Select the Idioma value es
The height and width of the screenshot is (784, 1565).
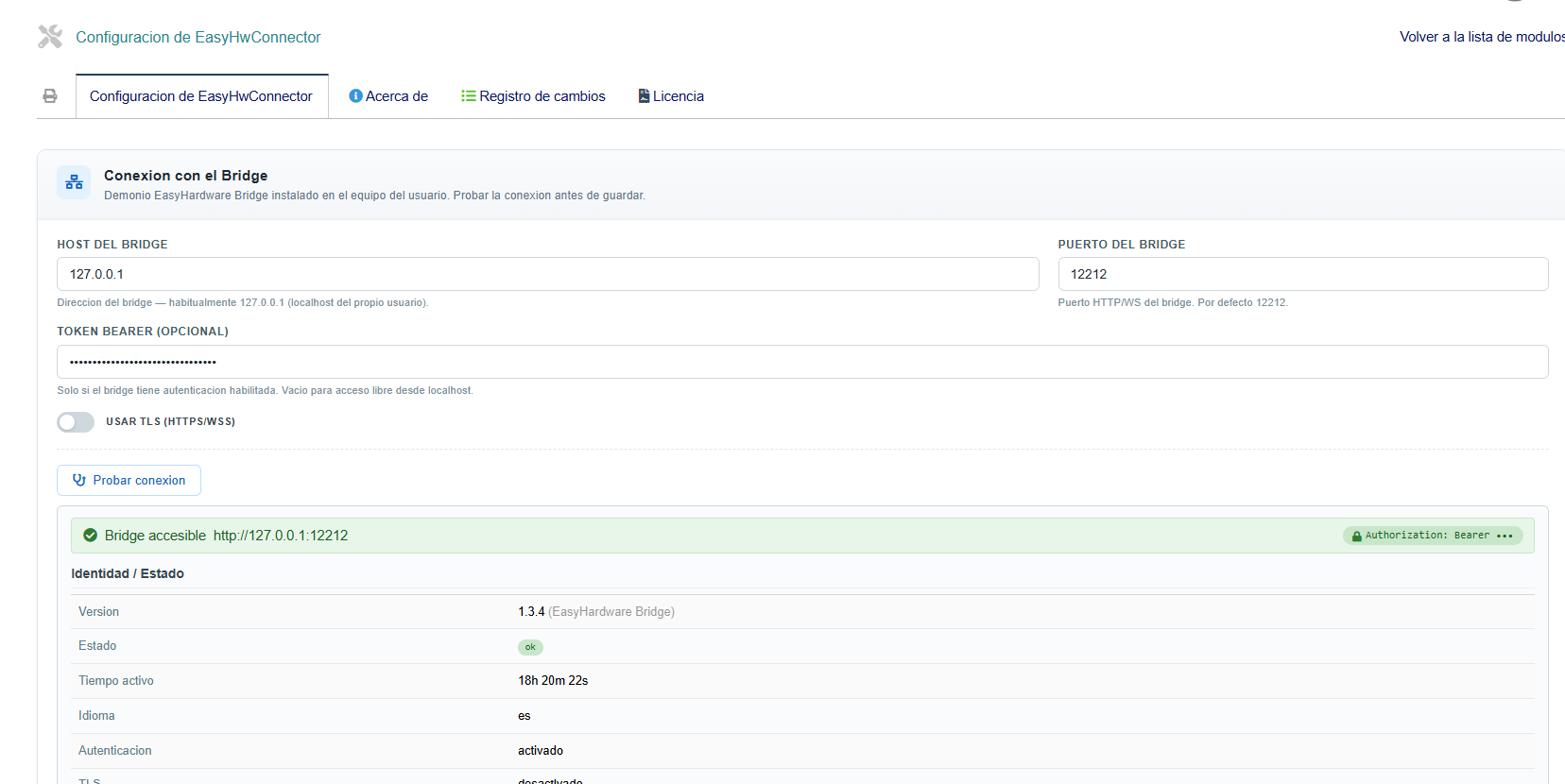click(525, 716)
